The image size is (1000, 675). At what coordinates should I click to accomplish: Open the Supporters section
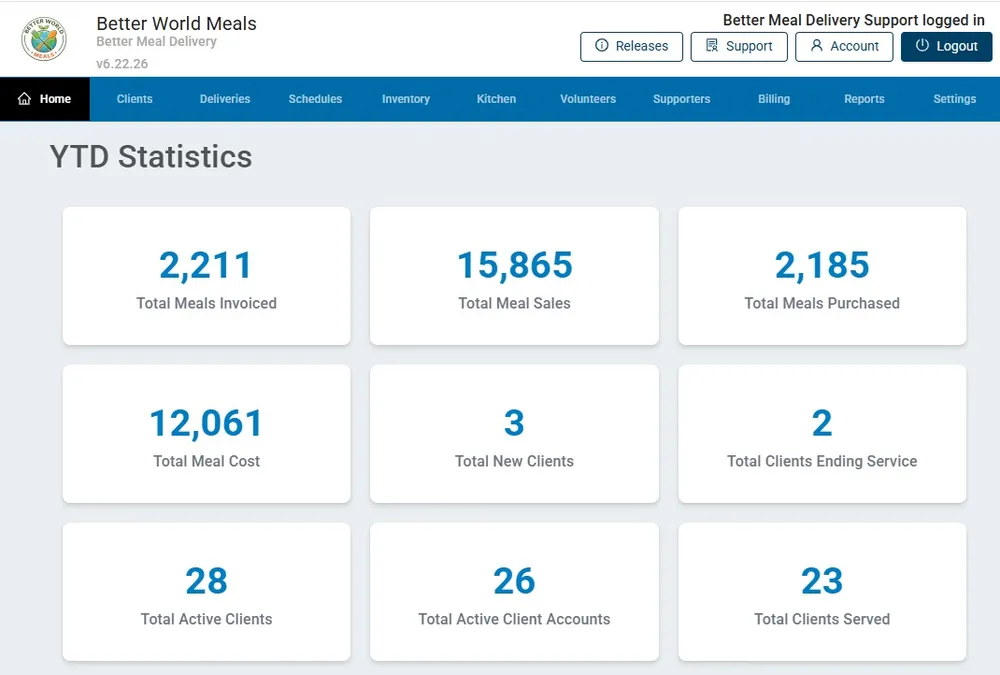pos(682,99)
